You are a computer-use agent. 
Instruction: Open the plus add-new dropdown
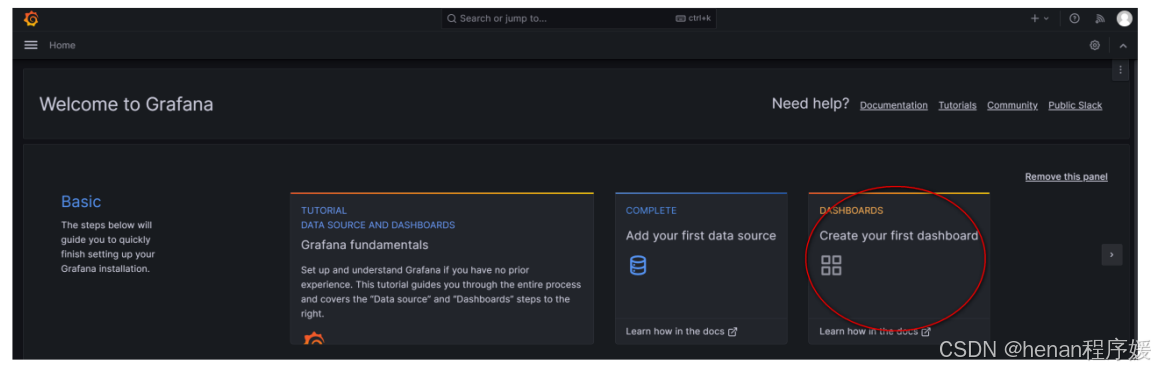(1039, 18)
